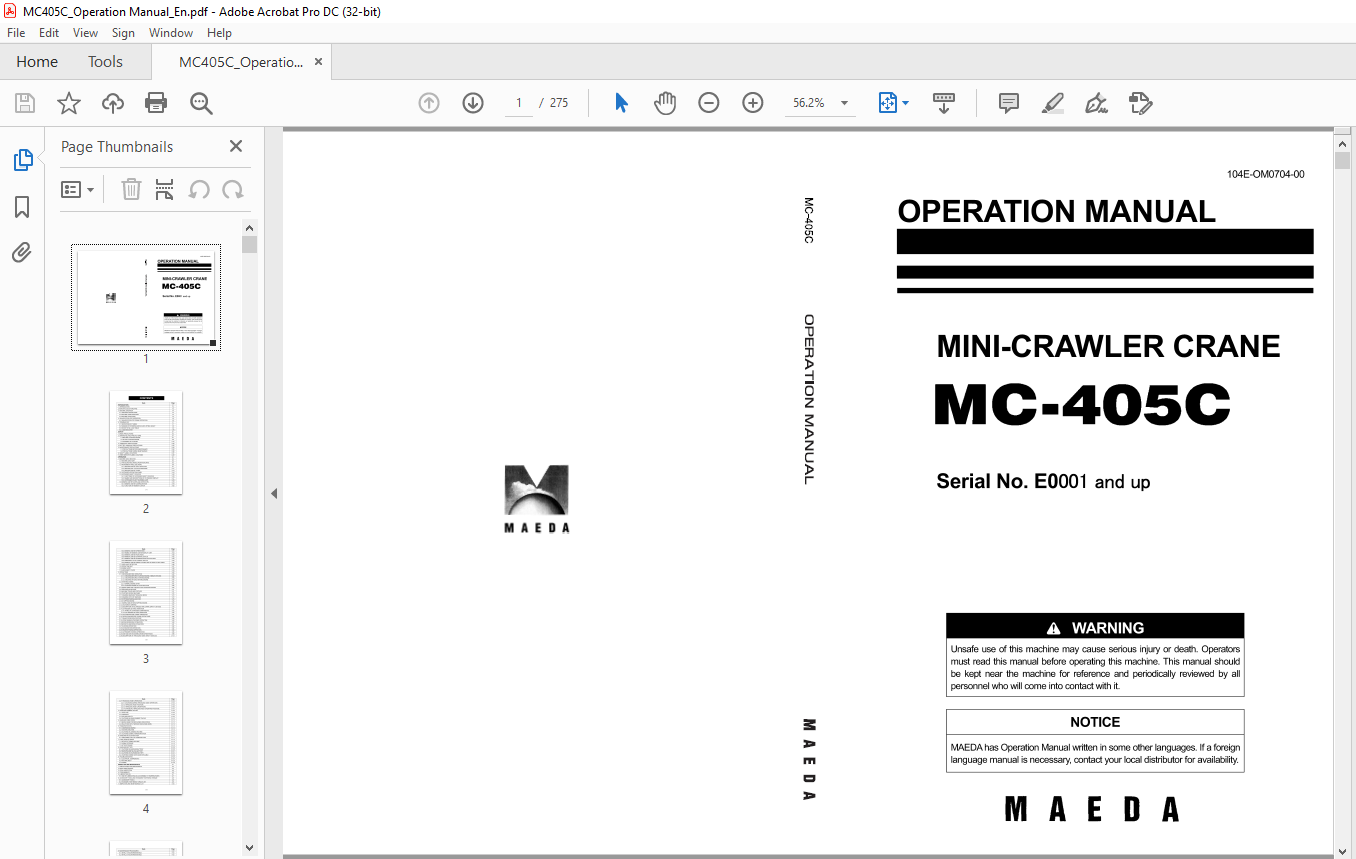The height and width of the screenshot is (859, 1356).
Task: Select the page 1 thumbnail
Action: point(146,297)
